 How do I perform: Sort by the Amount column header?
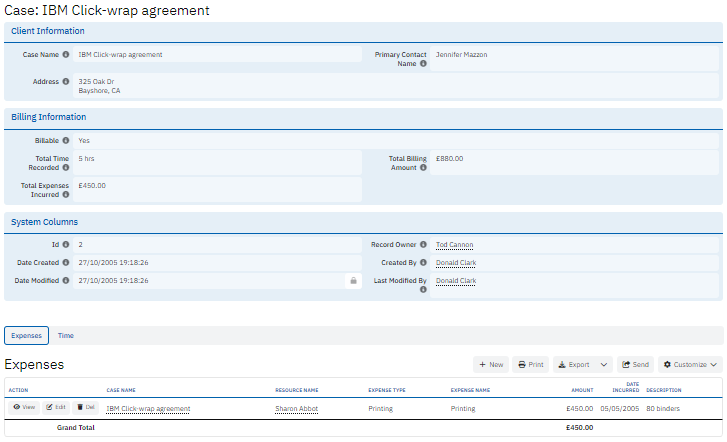(581, 390)
